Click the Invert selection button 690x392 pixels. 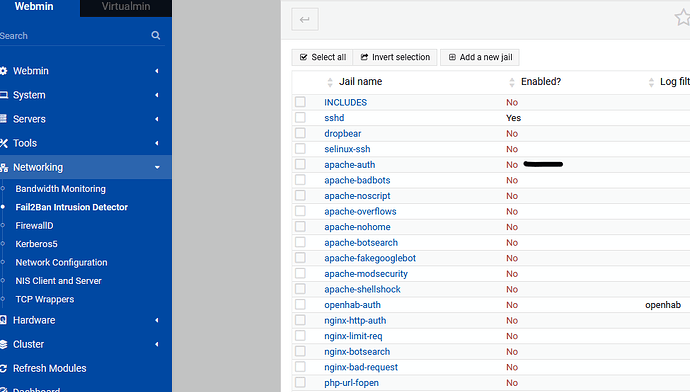pyautogui.click(x=395, y=57)
